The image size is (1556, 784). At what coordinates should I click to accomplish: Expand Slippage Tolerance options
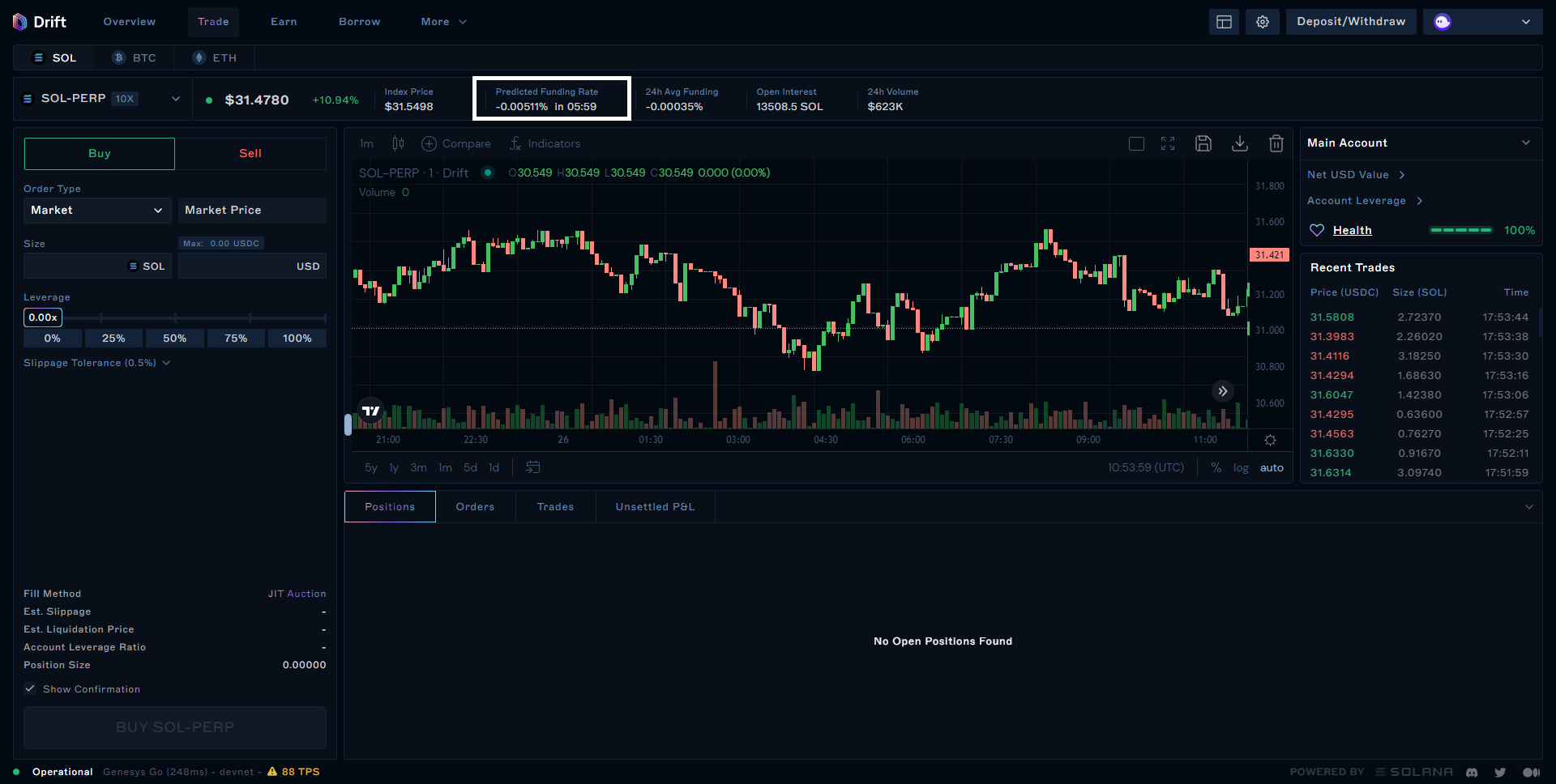click(x=97, y=363)
